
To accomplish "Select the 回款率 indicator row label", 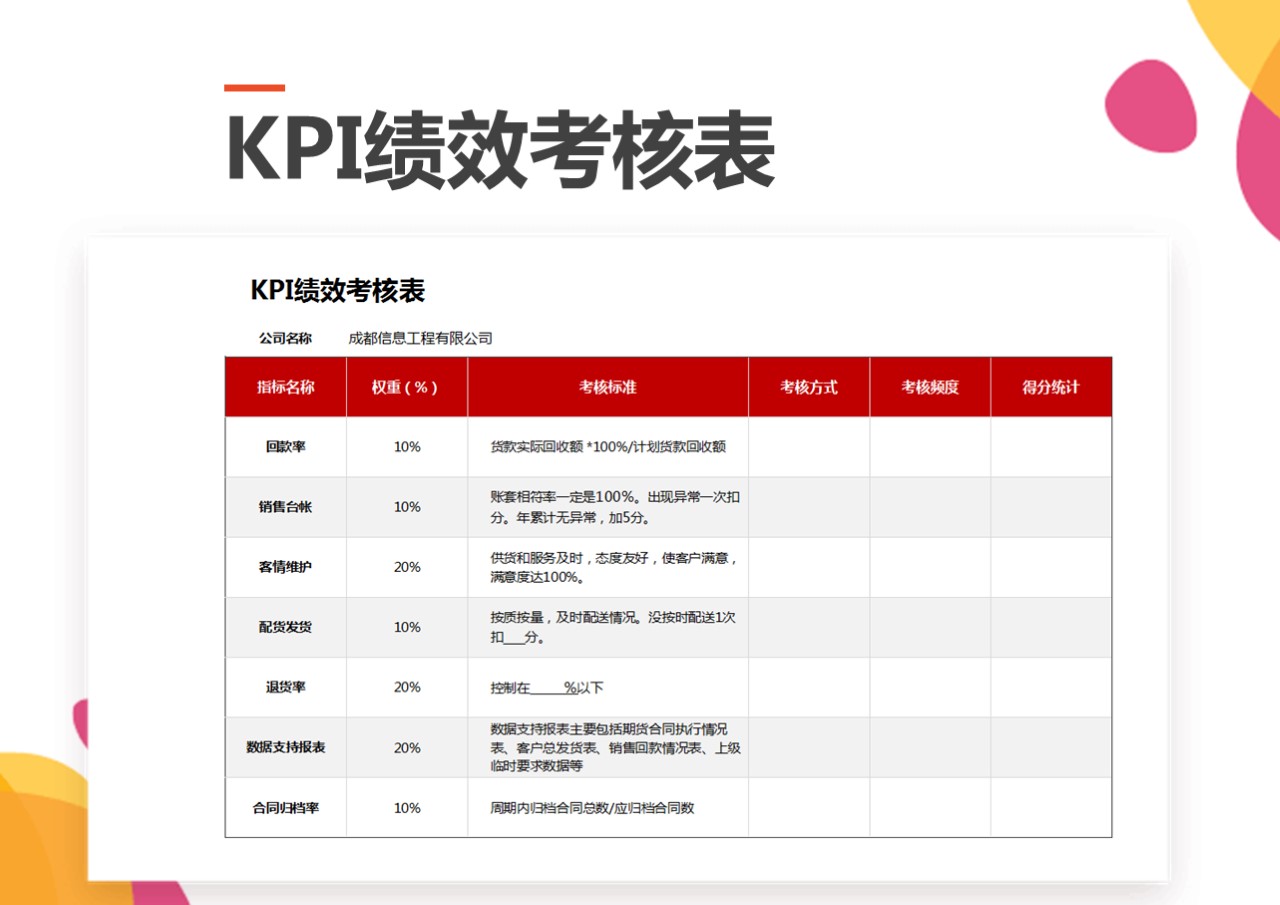I will click(x=287, y=448).
